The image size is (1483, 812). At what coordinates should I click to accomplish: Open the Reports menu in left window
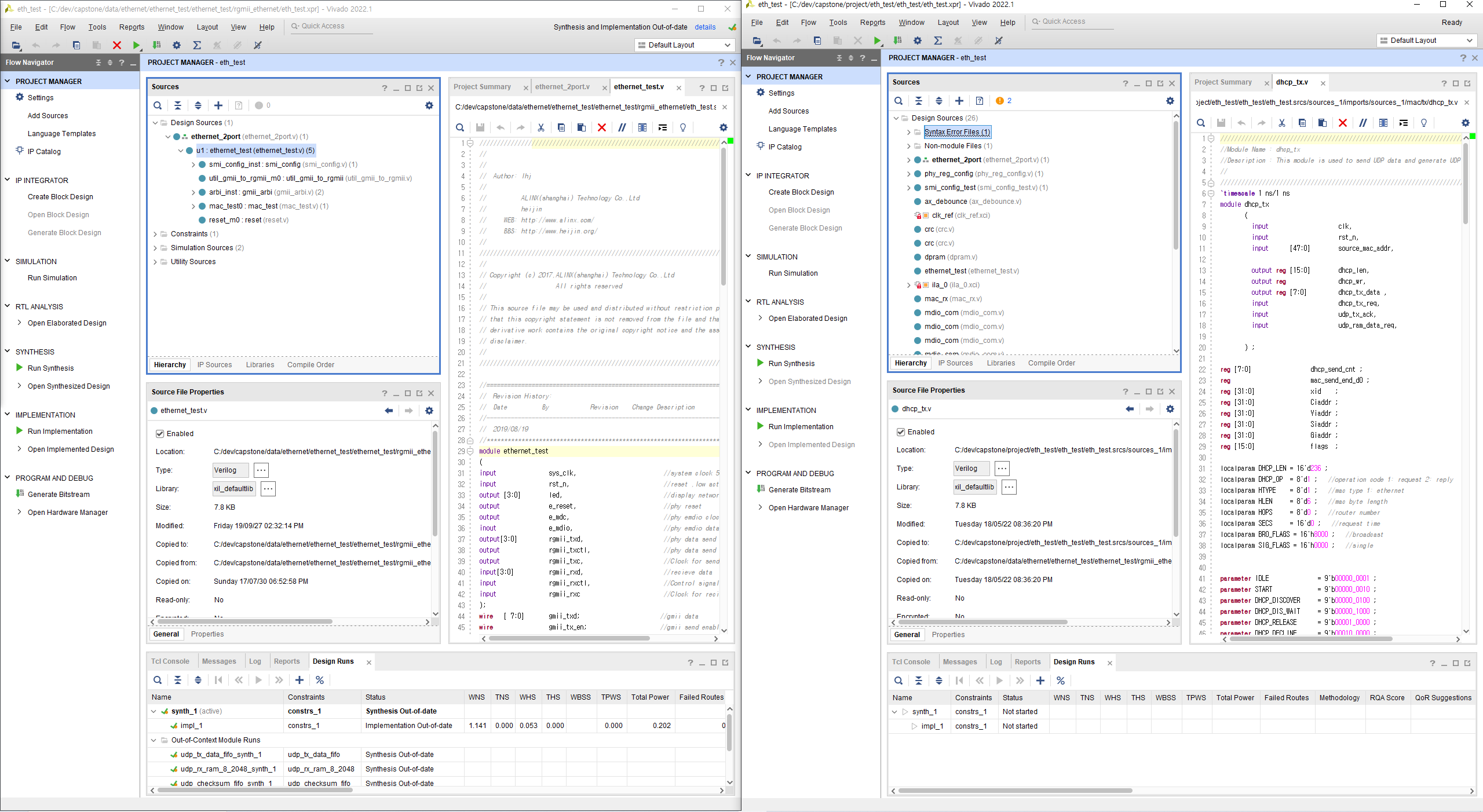132,27
